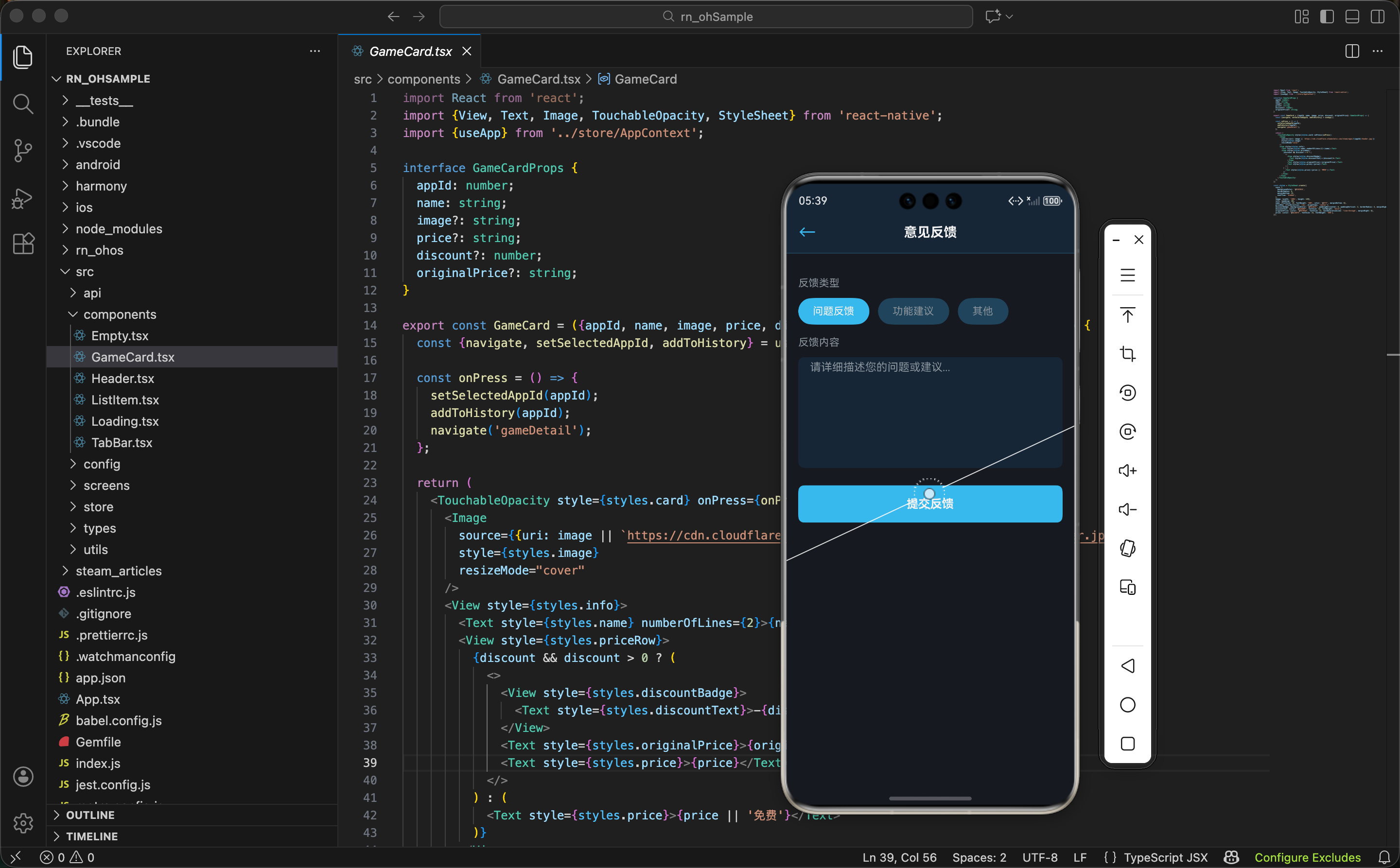Viewport: 1400px width, 868px height.
Task: Click emulator crop screenshot icon
Action: click(1127, 354)
